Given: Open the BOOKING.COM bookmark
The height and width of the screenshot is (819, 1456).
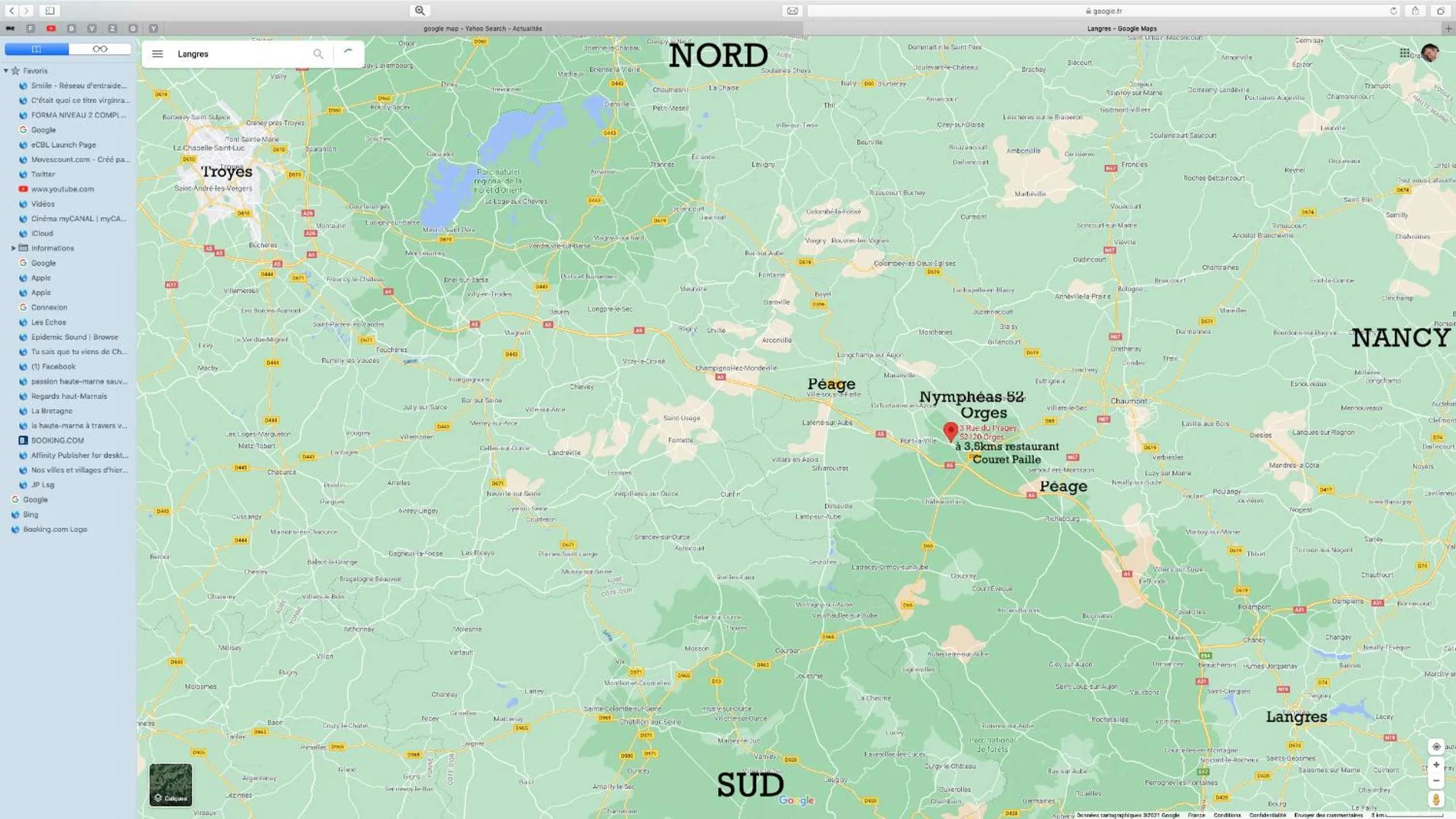Looking at the screenshot, I should tap(57, 440).
